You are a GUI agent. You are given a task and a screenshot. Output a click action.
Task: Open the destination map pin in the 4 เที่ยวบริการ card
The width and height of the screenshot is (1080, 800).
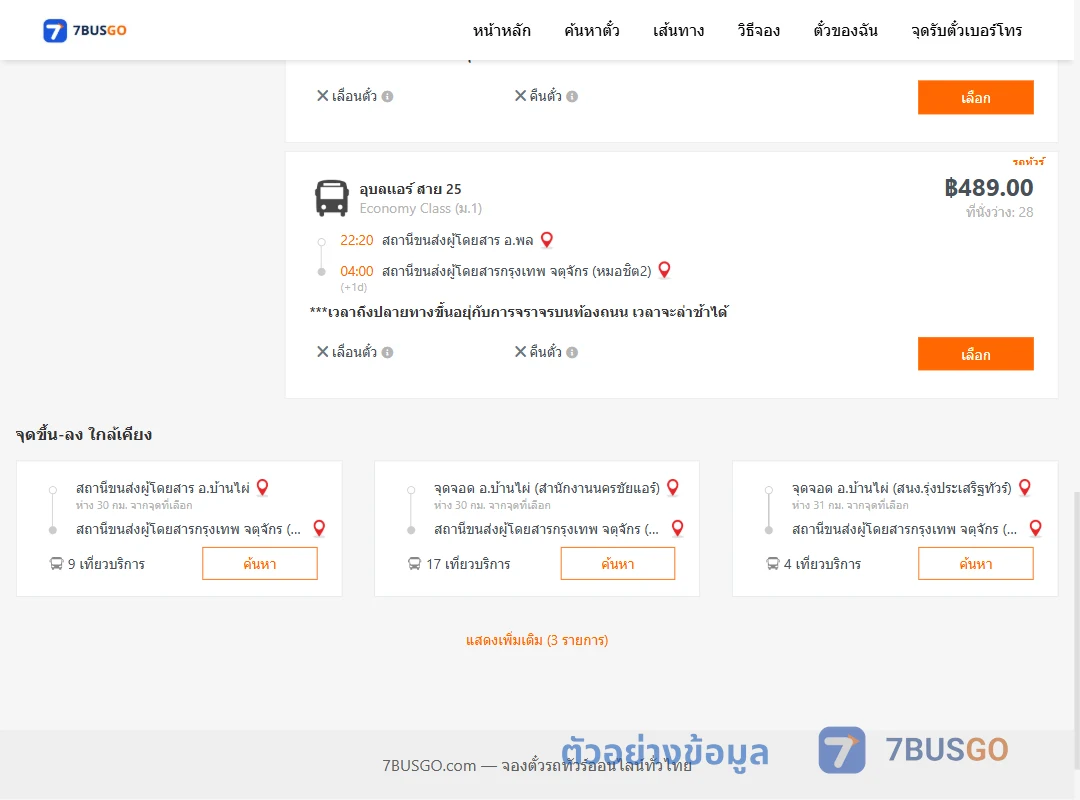click(x=1035, y=529)
